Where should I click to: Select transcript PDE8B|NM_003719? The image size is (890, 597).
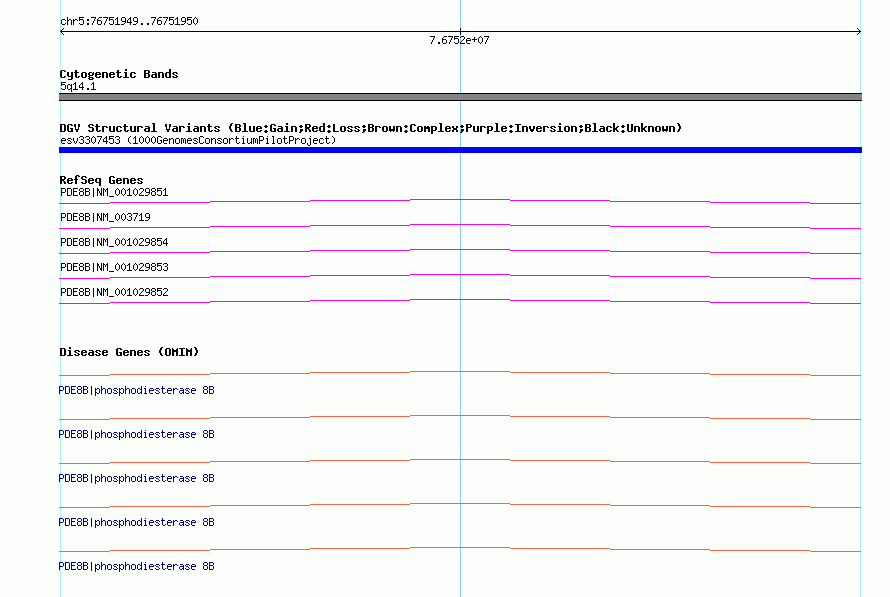[x=105, y=217]
